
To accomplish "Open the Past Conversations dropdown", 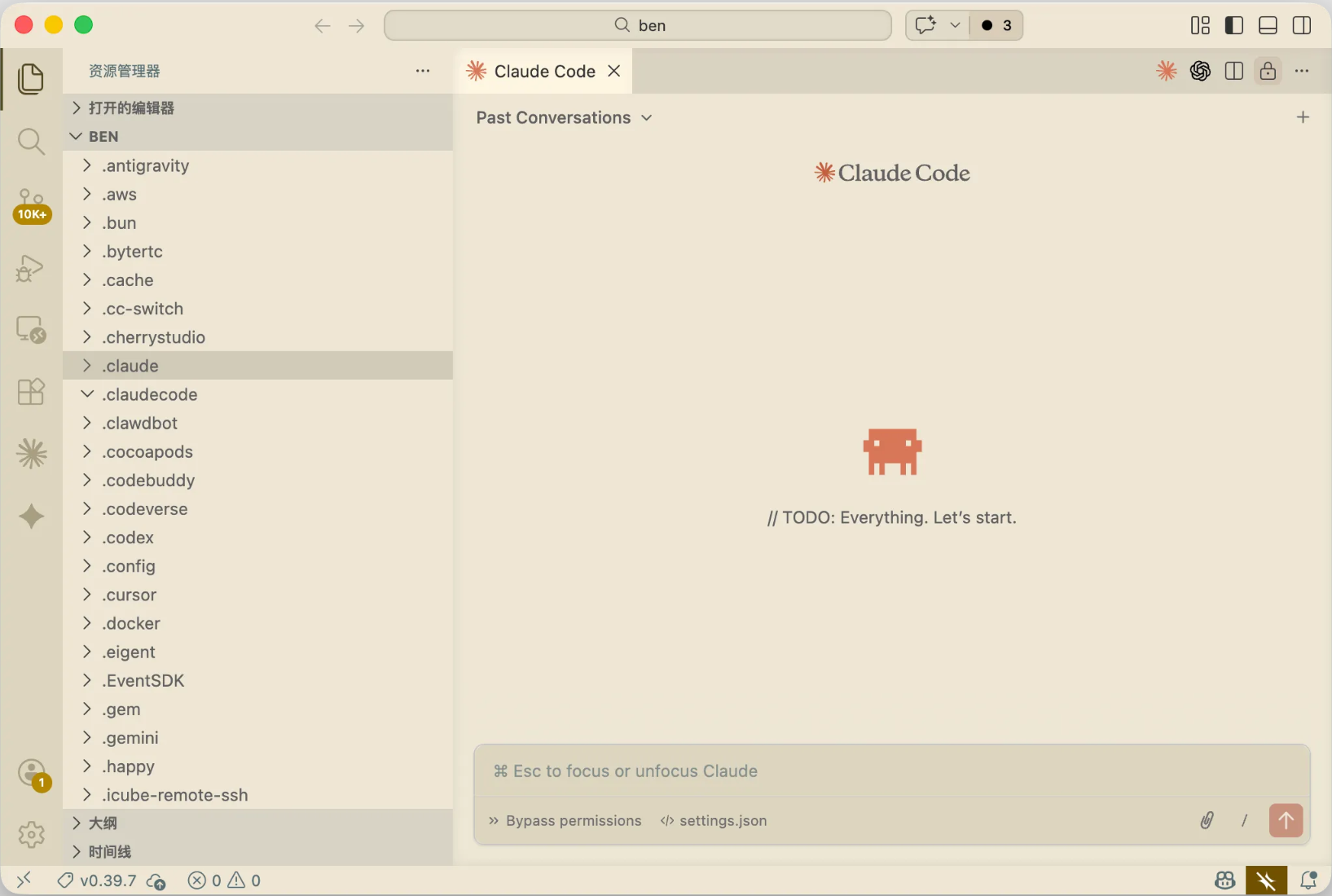I will coord(564,118).
